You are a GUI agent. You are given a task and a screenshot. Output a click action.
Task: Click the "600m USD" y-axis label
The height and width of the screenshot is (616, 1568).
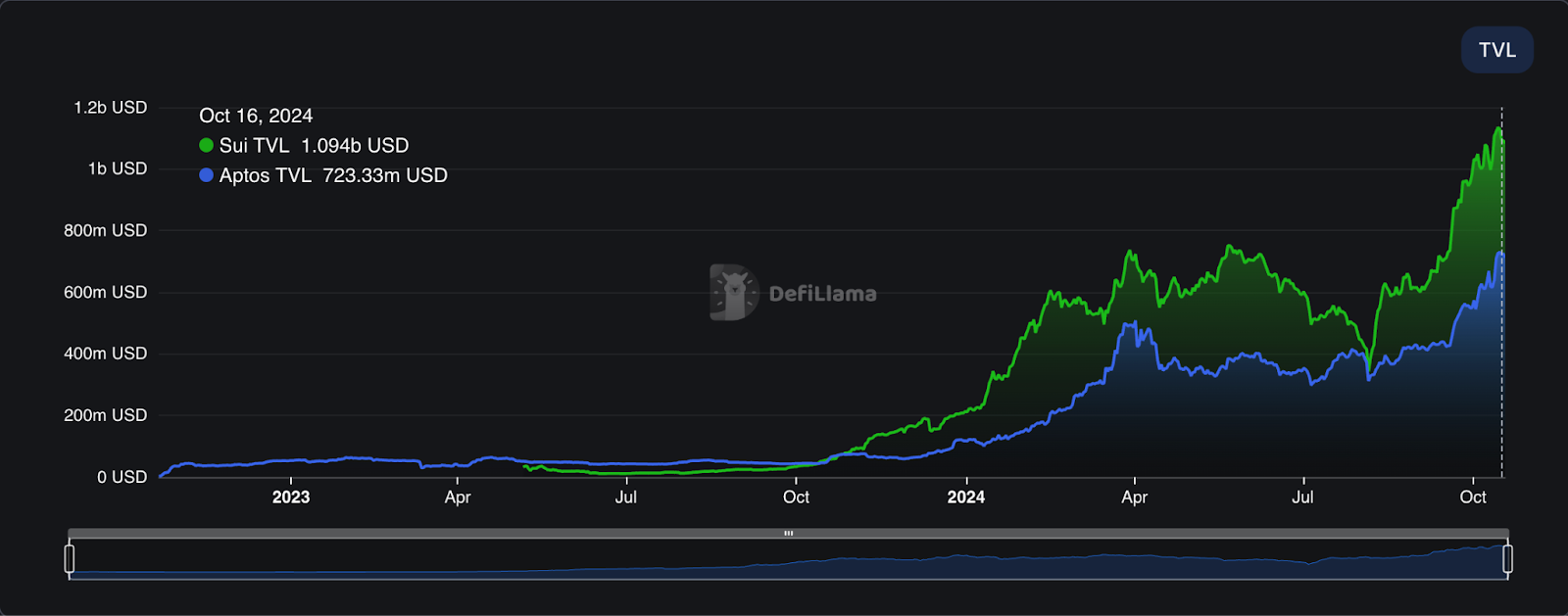point(106,292)
